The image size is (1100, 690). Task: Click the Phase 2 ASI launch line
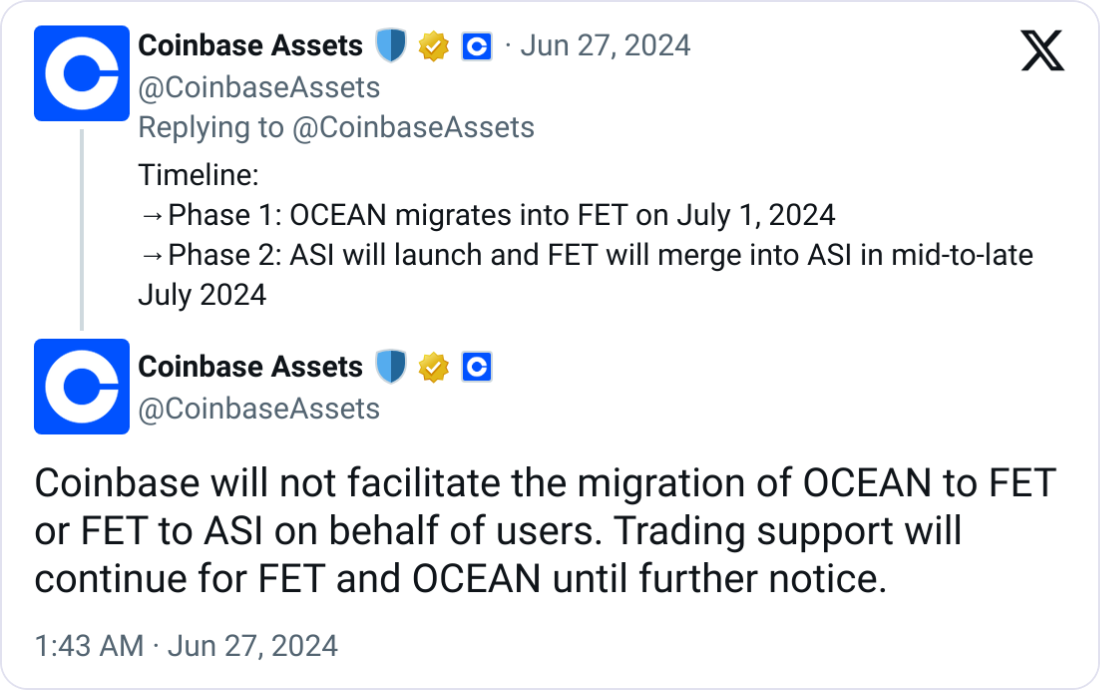[585, 255]
